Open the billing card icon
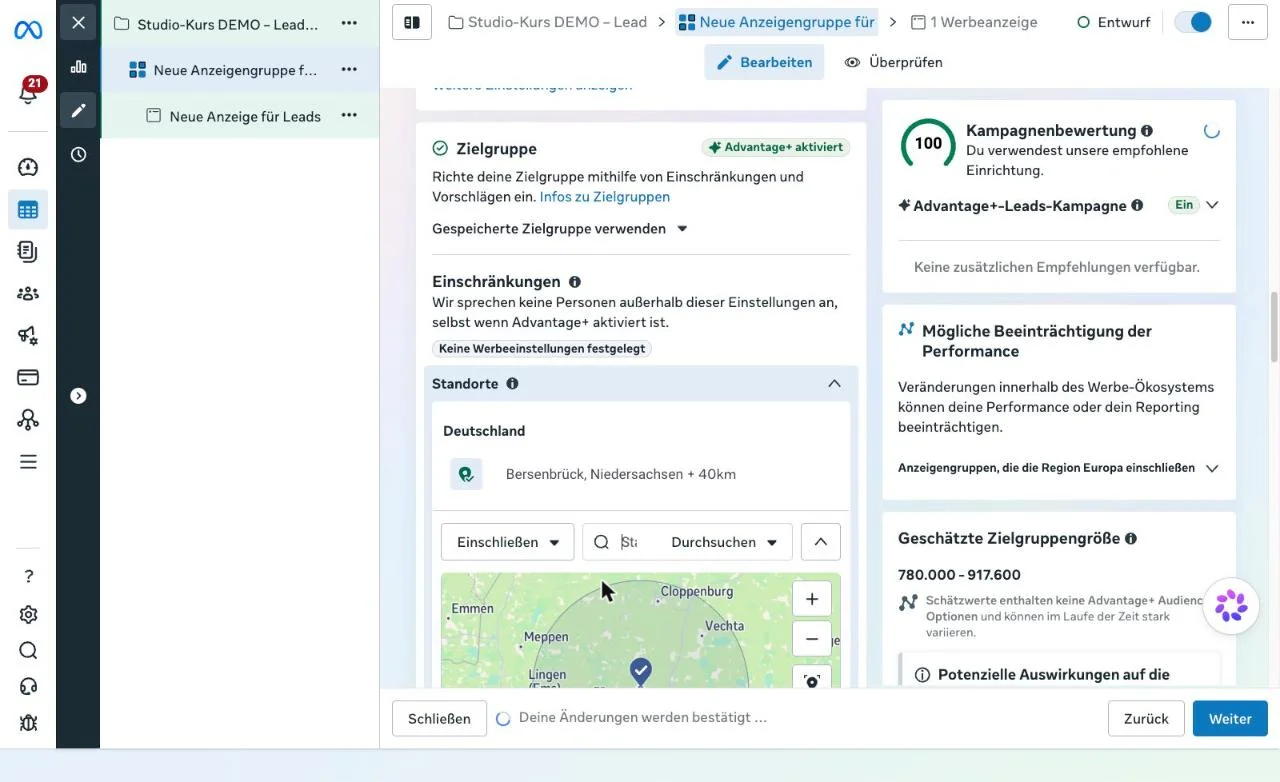 pos(28,377)
